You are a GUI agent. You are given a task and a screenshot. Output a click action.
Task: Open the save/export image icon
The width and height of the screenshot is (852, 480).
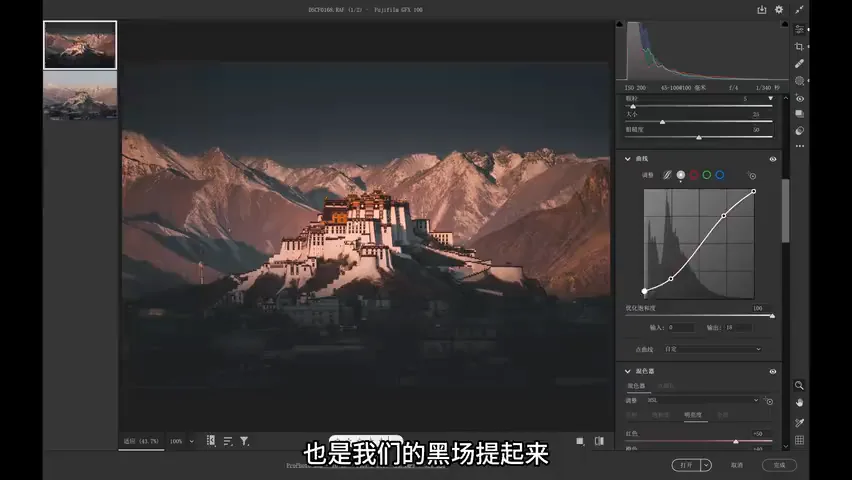pyautogui.click(x=762, y=10)
